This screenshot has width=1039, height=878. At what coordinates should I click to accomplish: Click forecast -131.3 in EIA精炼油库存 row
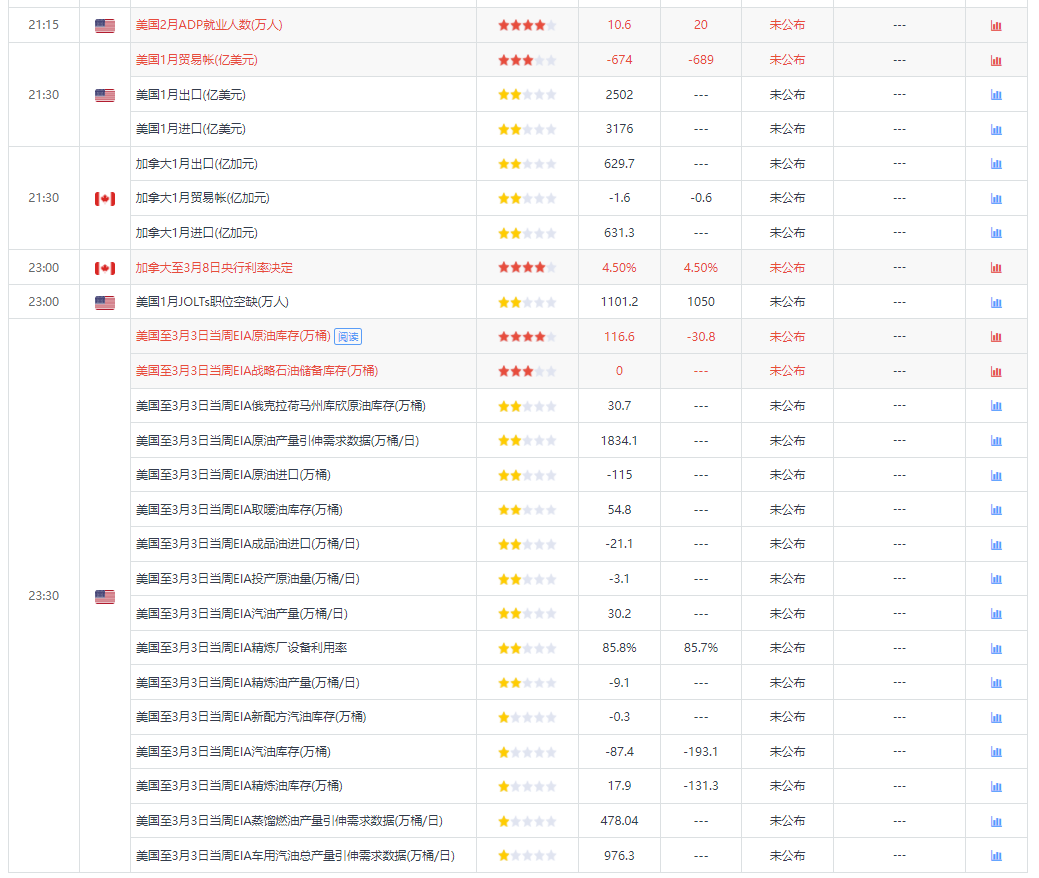click(700, 786)
